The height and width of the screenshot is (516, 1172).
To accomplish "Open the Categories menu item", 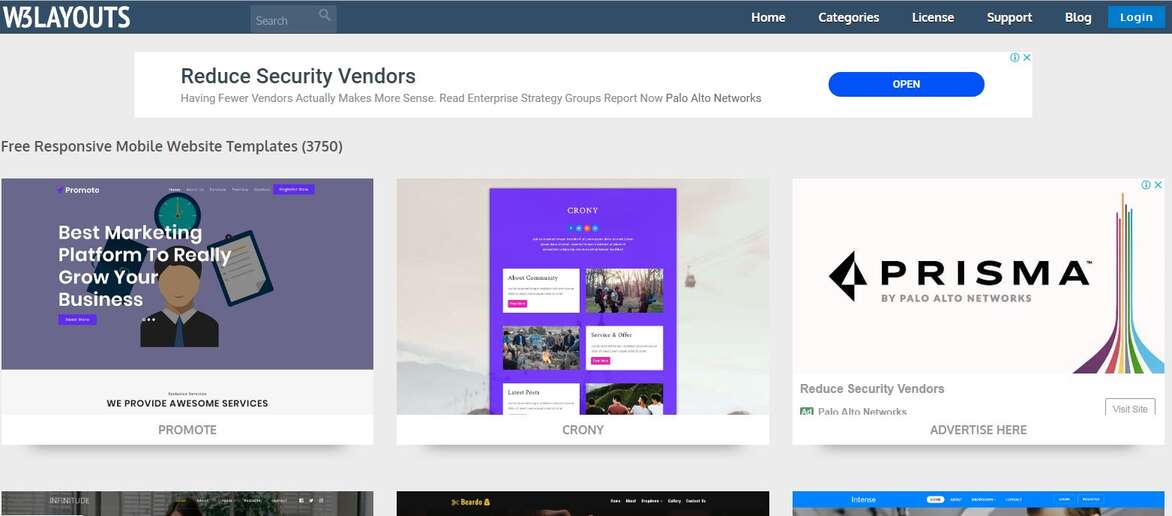I will [848, 17].
